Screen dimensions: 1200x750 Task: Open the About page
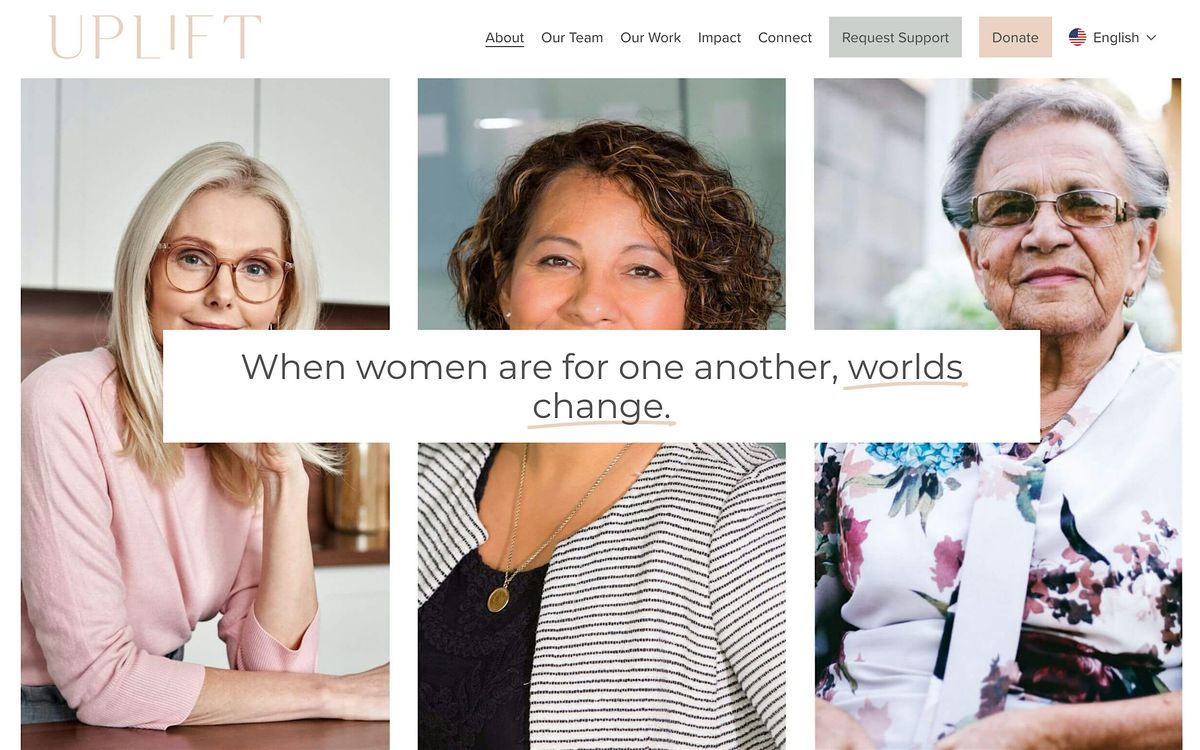click(x=504, y=37)
